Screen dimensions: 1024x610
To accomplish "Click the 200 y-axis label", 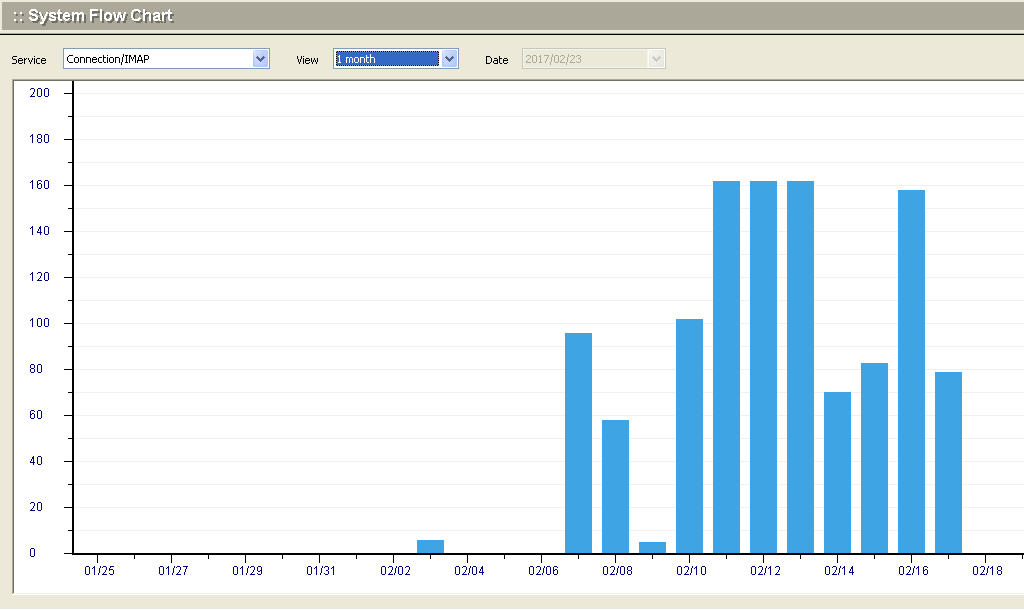I will 40,93.
